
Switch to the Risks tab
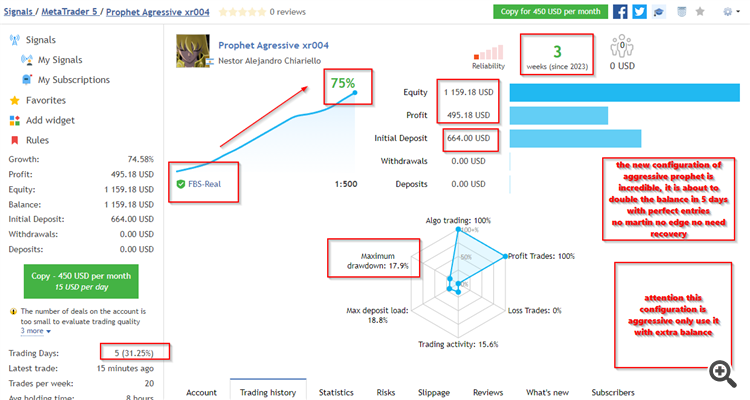coord(386,392)
